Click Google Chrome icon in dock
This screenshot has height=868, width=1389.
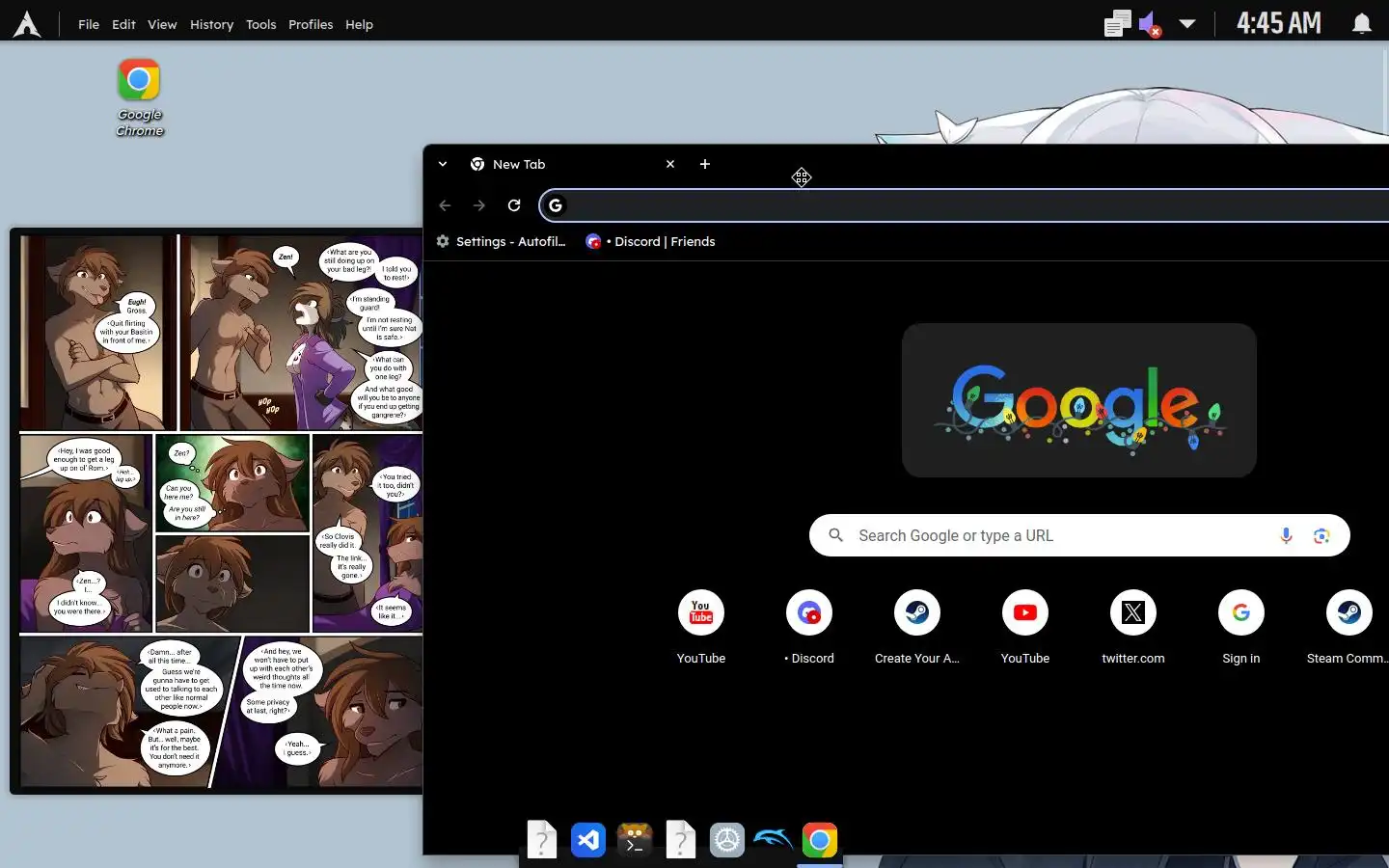tap(820, 840)
